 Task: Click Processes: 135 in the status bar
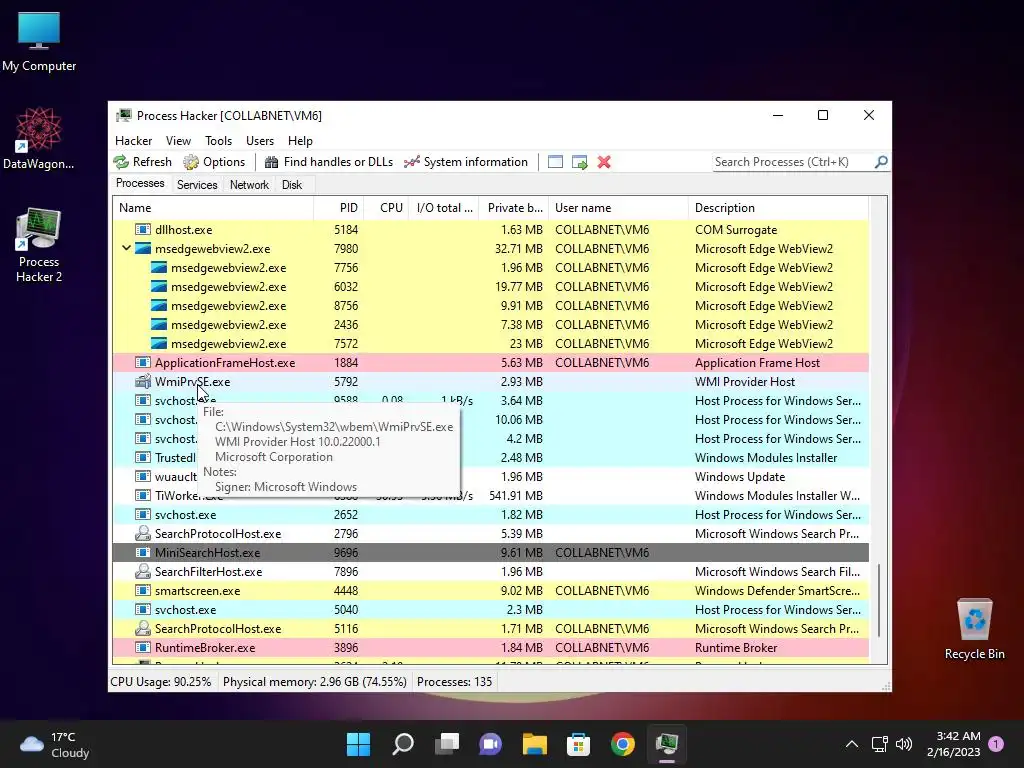click(x=455, y=682)
